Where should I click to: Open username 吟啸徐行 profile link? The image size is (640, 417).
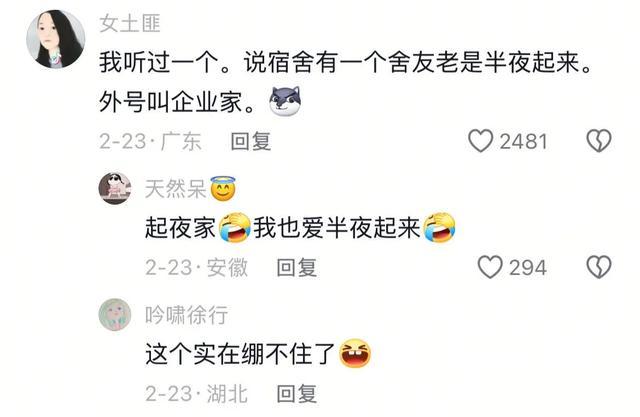point(187,315)
